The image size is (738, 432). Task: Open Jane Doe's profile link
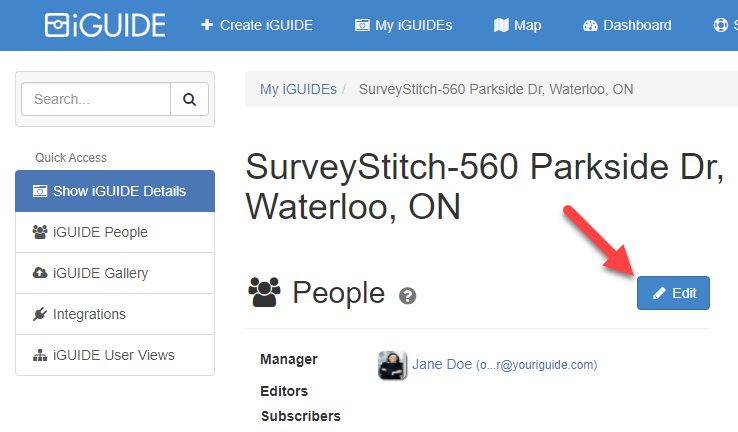tap(442, 364)
